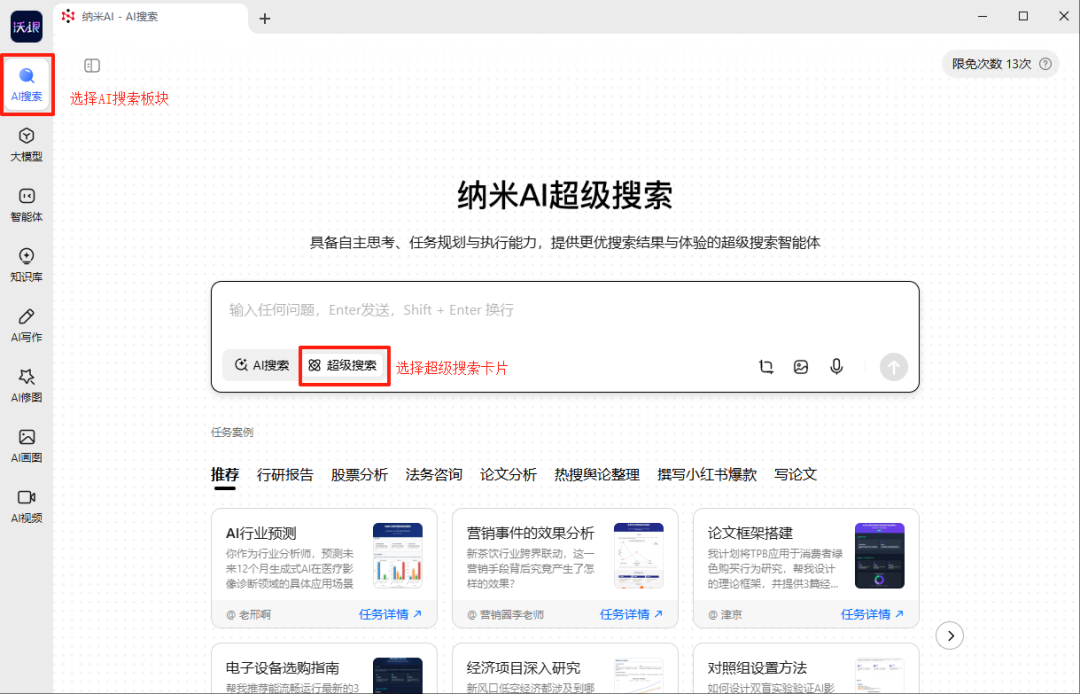Open the 论文框架搭建 card thumbnail
Image resolution: width=1080 pixels, height=694 pixels.
point(880,556)
